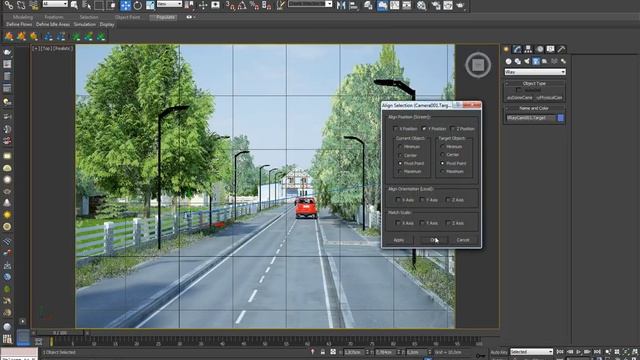This screenshot has height=360, width=640.
Task: Toggle the Percent Snap icon
Action: coord(254,5)
